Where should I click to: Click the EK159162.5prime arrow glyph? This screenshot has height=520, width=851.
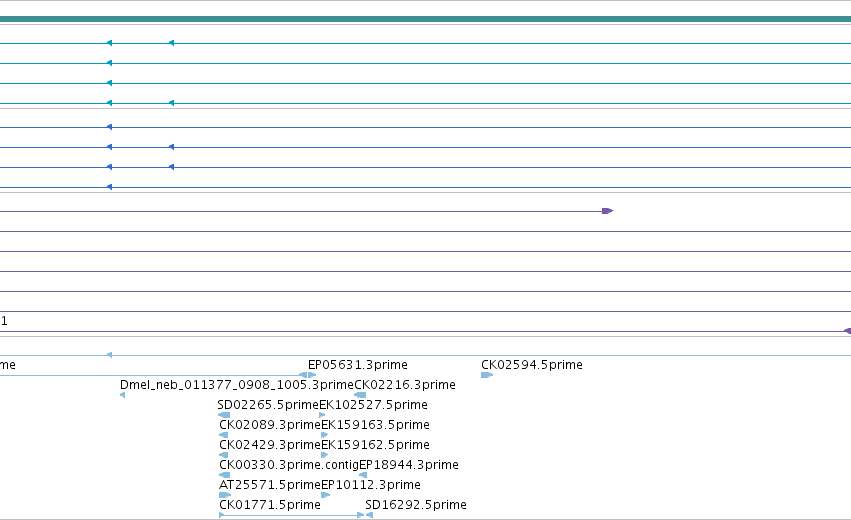(x=325, y=455)
